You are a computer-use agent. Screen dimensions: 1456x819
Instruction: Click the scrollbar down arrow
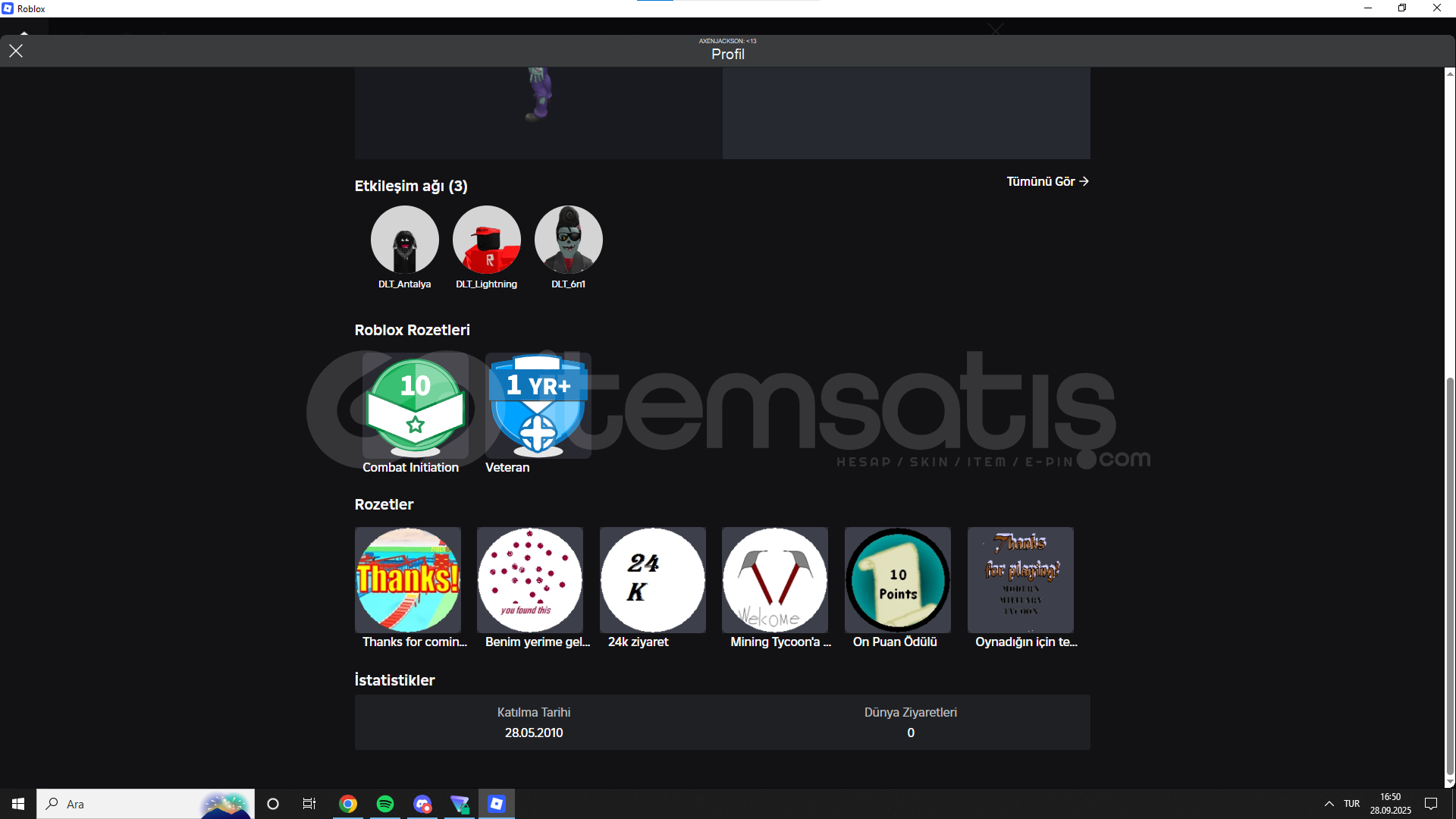point(1450,783)
